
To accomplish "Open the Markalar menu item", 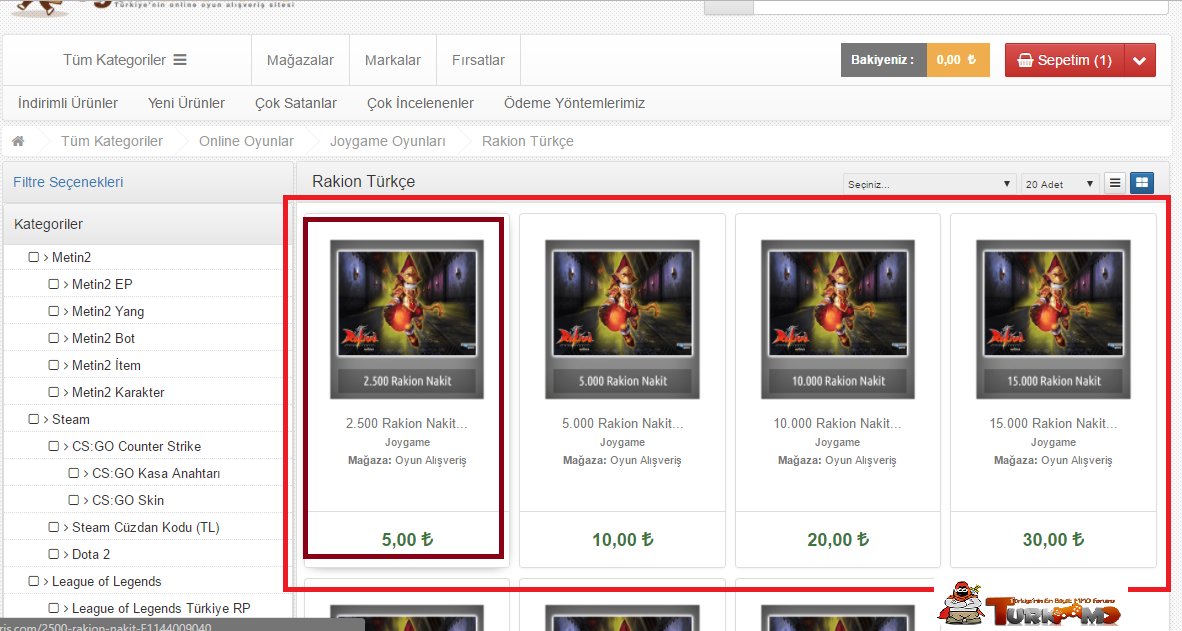I will point(393,60).
